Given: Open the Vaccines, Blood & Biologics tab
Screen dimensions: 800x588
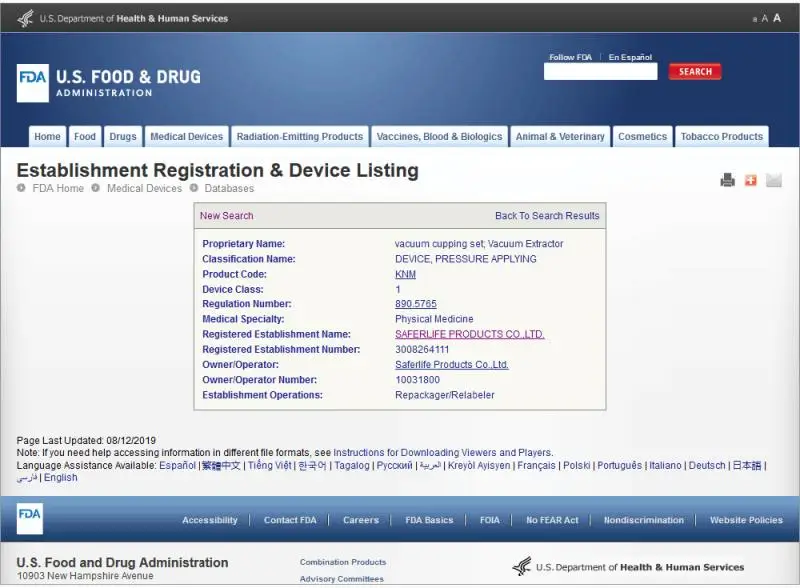Looking at the screenshot, I should tap(439, 137).
